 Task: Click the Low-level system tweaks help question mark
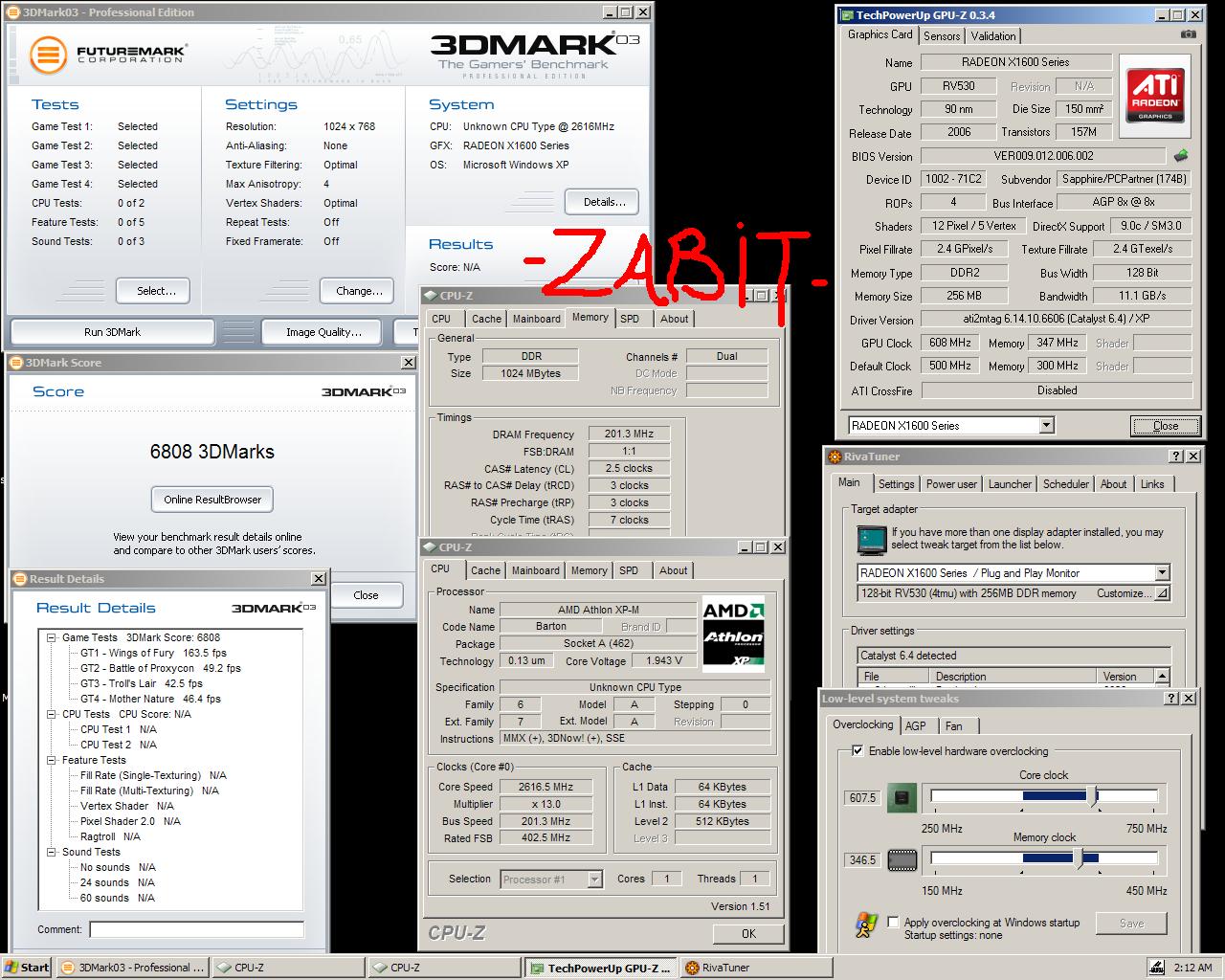click(1172, 699)
